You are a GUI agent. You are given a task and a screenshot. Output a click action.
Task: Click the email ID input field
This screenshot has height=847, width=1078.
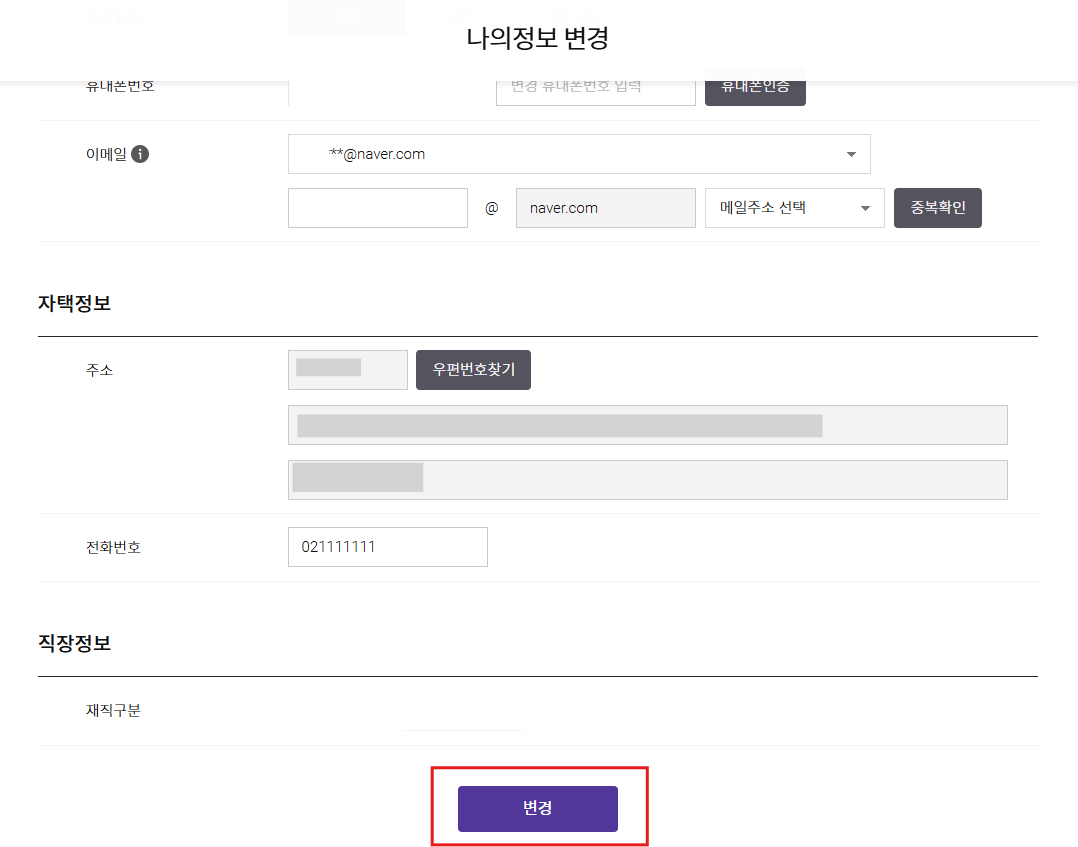point(377,208)
